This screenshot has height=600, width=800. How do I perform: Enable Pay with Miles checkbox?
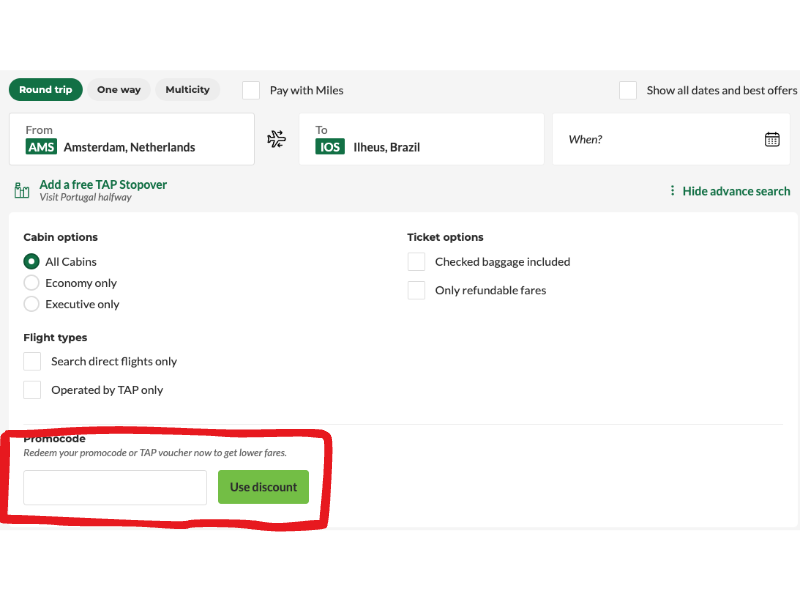point(251,90)
